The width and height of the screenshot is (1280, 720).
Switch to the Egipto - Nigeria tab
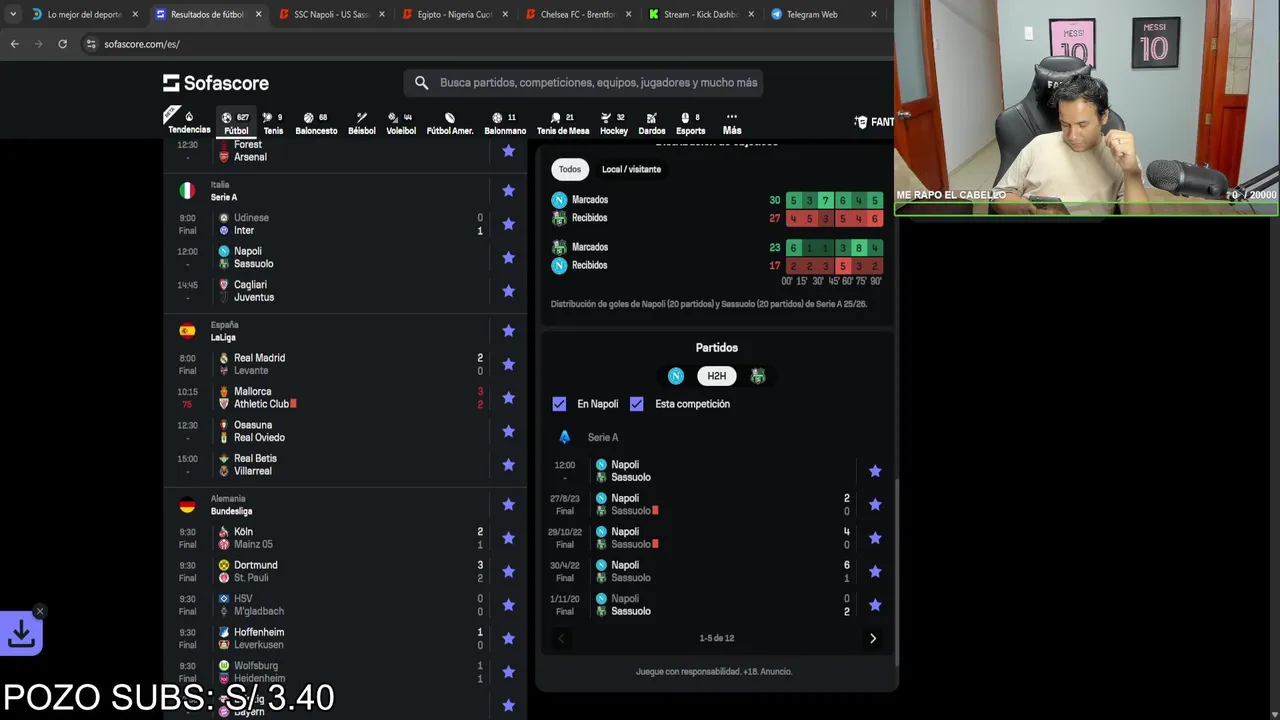454,15
